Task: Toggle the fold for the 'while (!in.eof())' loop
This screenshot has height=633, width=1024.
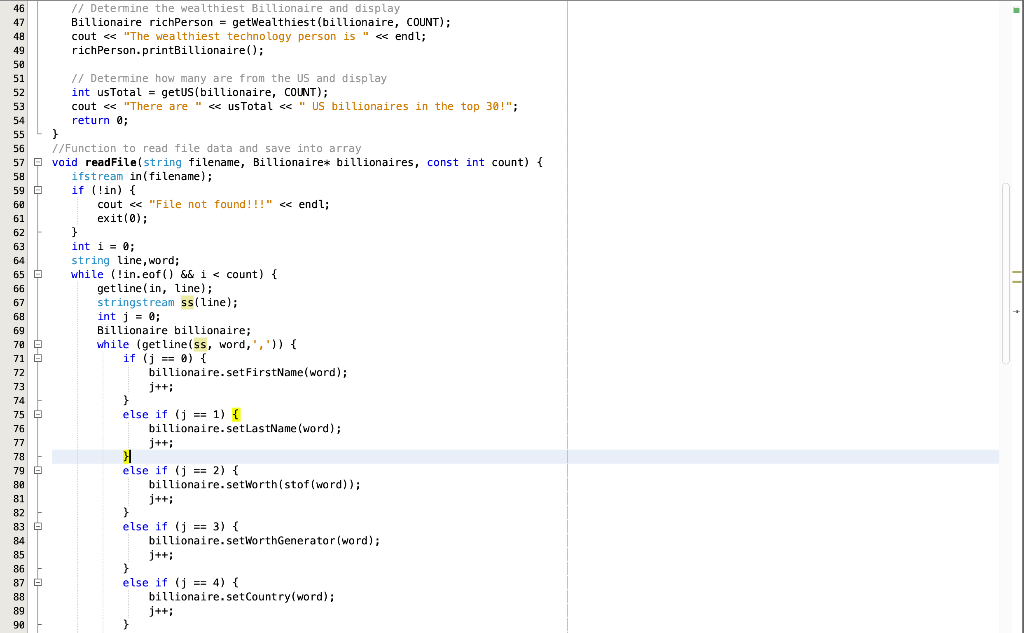Action: 37,274
